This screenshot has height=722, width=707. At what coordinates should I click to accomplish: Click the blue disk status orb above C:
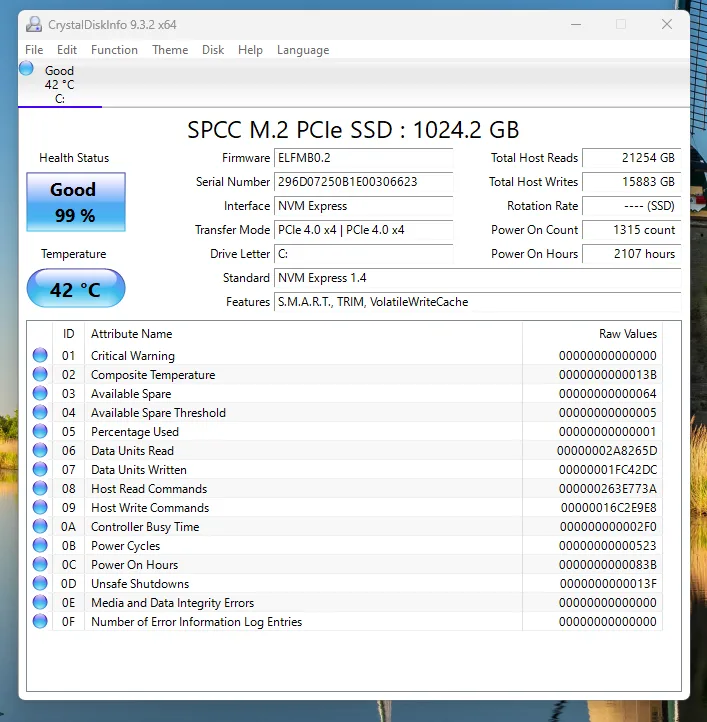(26, 69)
